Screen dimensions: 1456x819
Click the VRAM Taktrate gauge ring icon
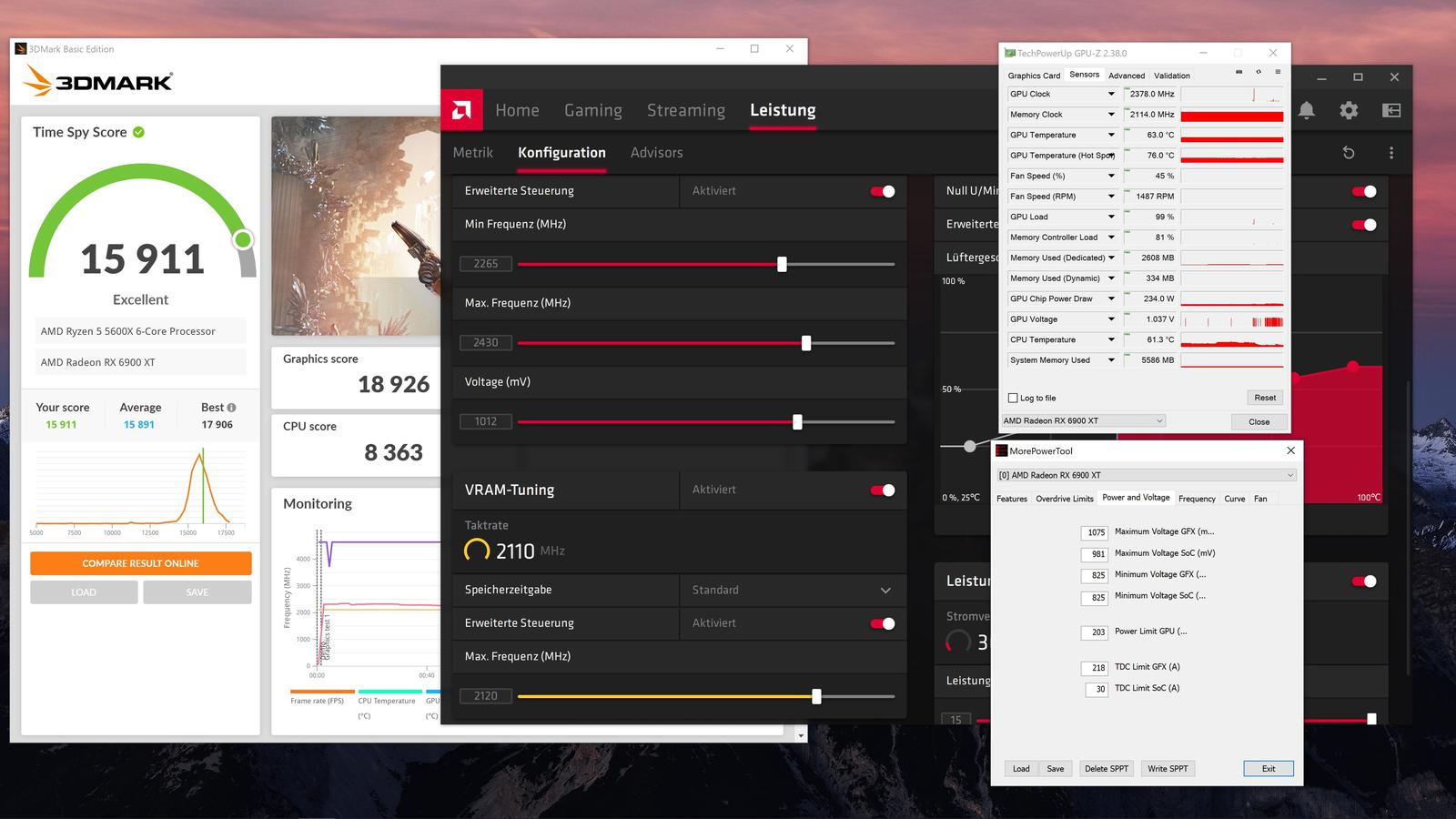tap(477, 550)
